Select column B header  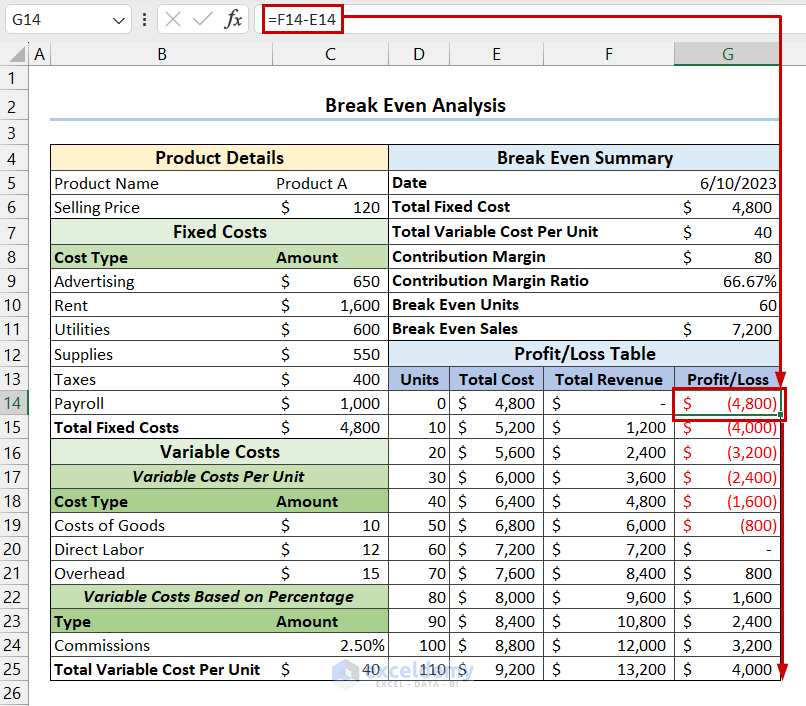(x=162, y=54)
